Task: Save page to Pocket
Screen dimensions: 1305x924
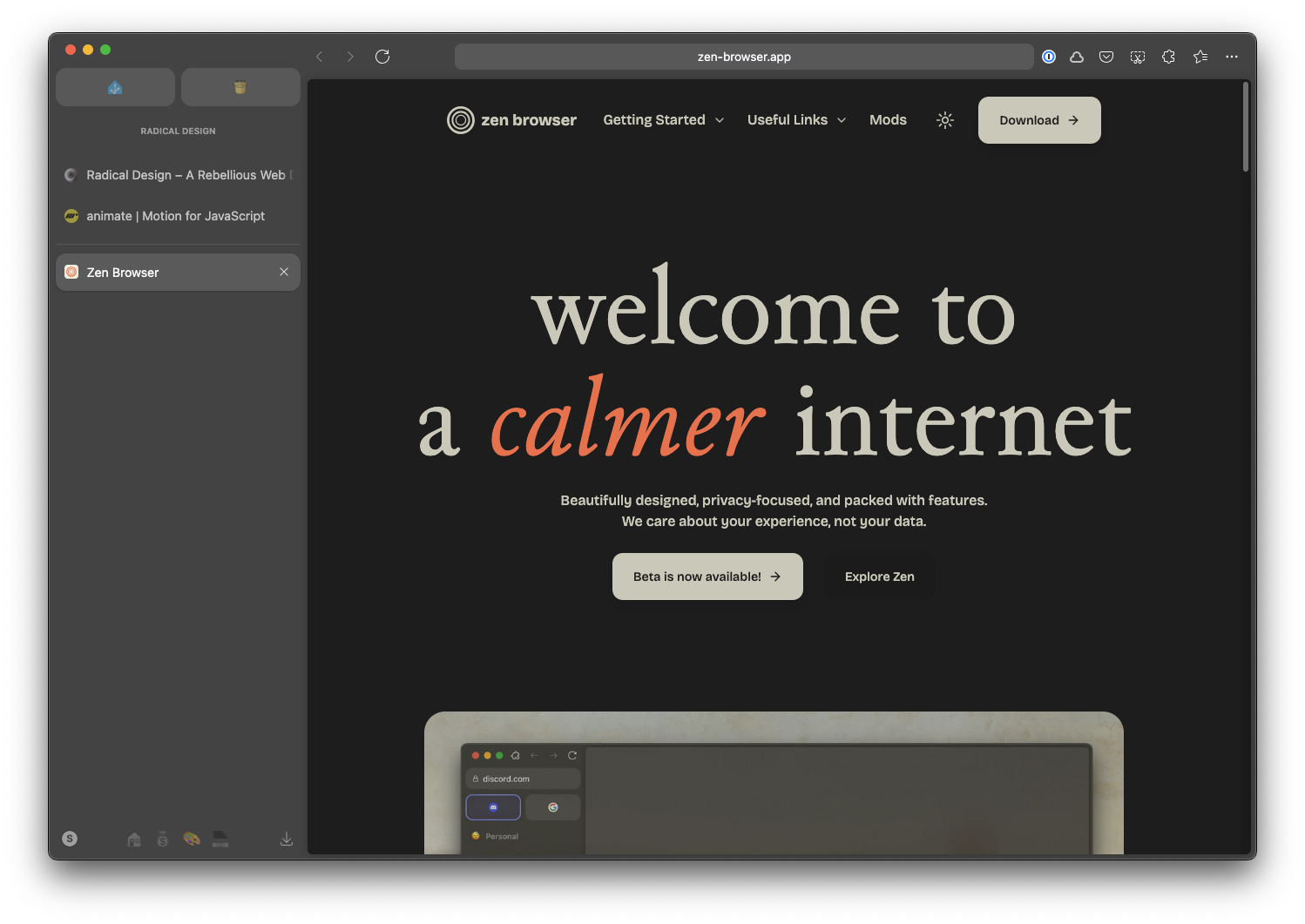Action: coord(1106,57)
